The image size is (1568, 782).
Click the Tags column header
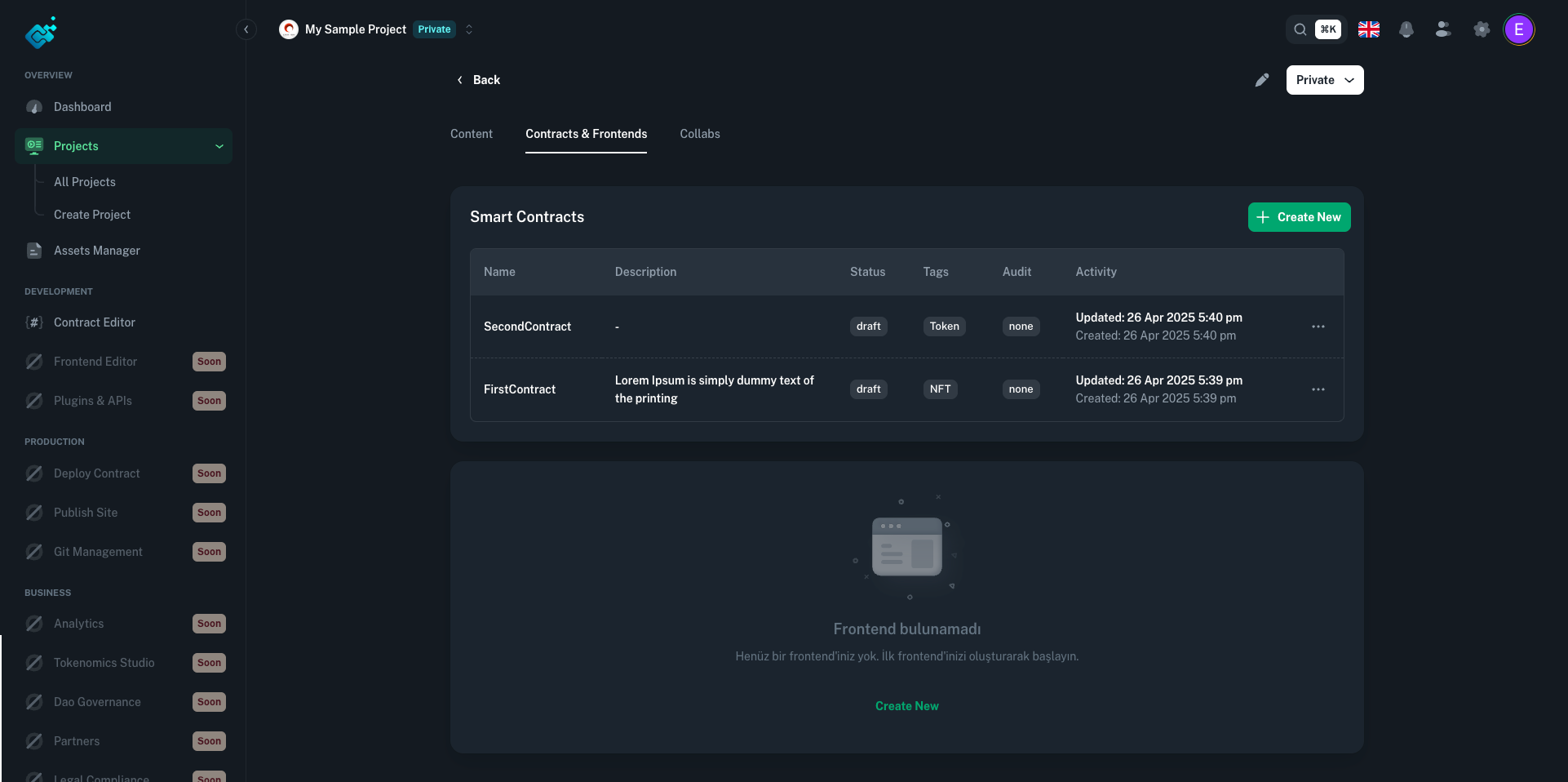[936, 272]
